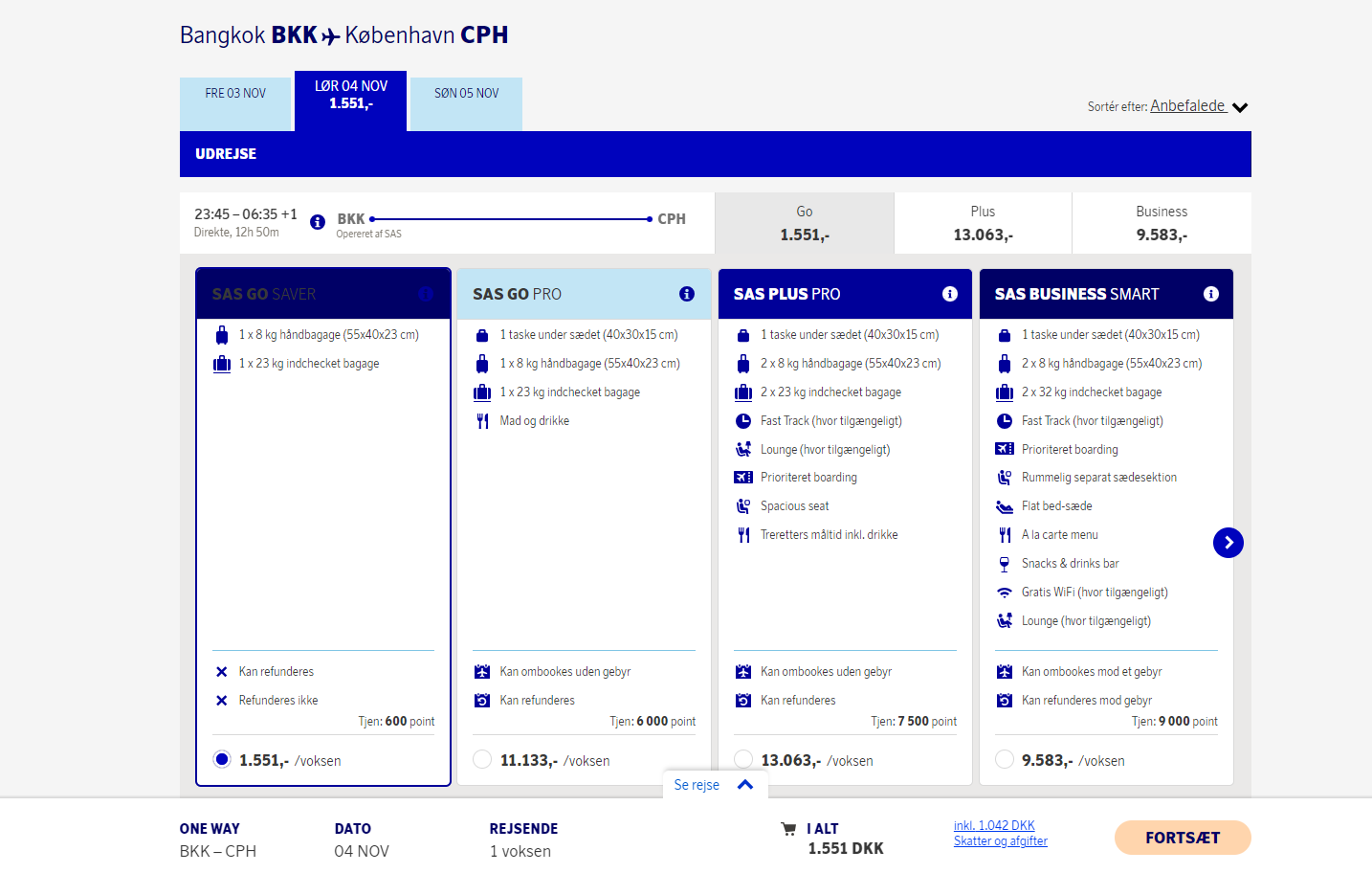This screenshot has width=1372, height=873.
Task: Open the Skatter og afgifter link
Action: 1001,841
